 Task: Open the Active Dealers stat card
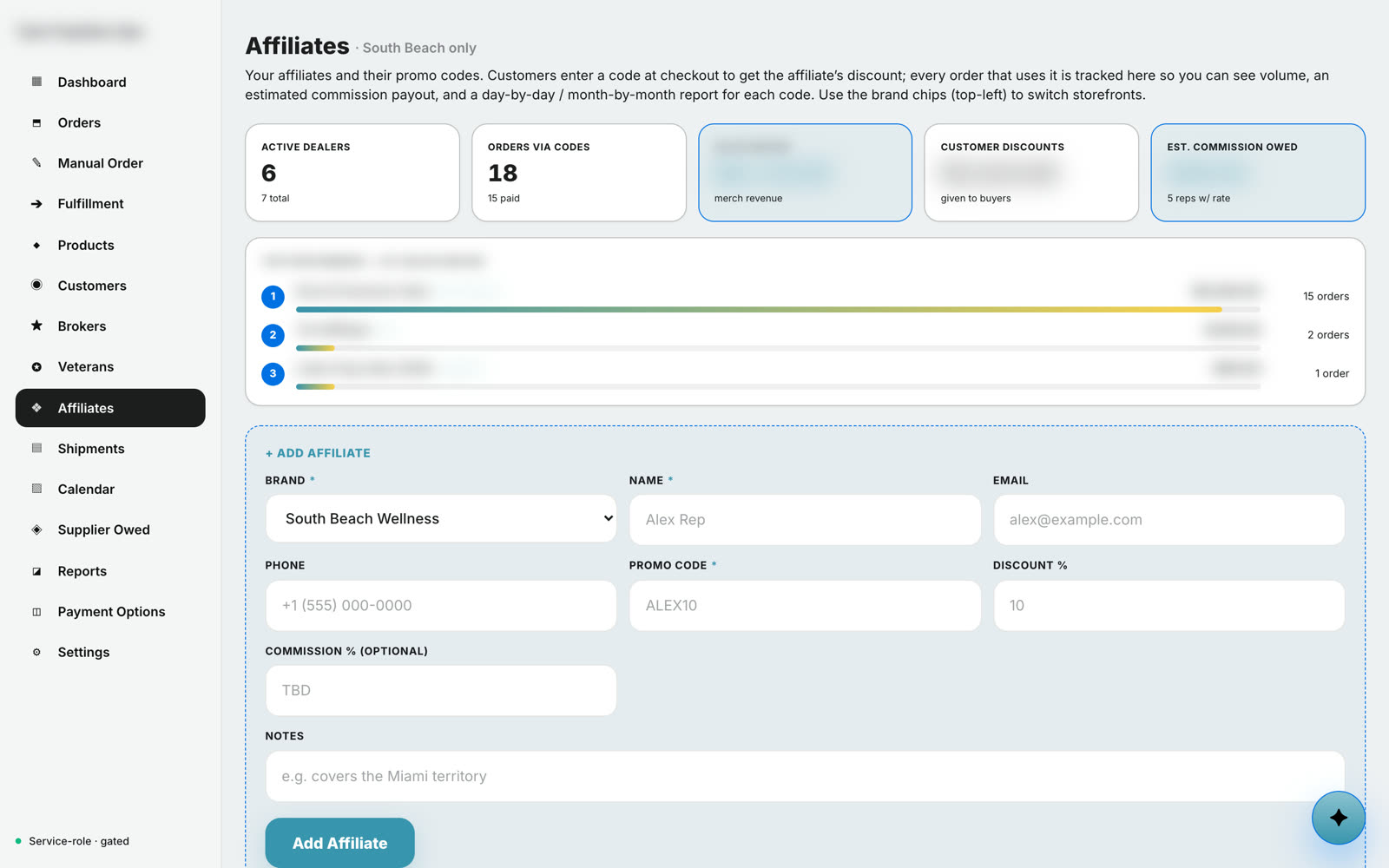pyautogui.click(x=352, y=173)
